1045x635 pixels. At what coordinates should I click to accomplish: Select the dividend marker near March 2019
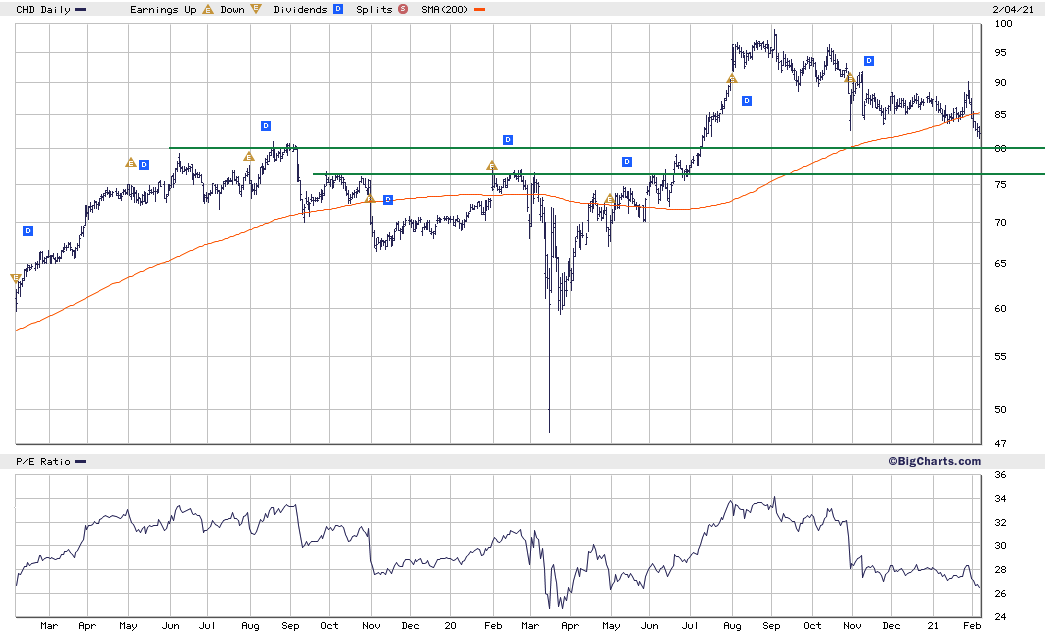point(28,231)
